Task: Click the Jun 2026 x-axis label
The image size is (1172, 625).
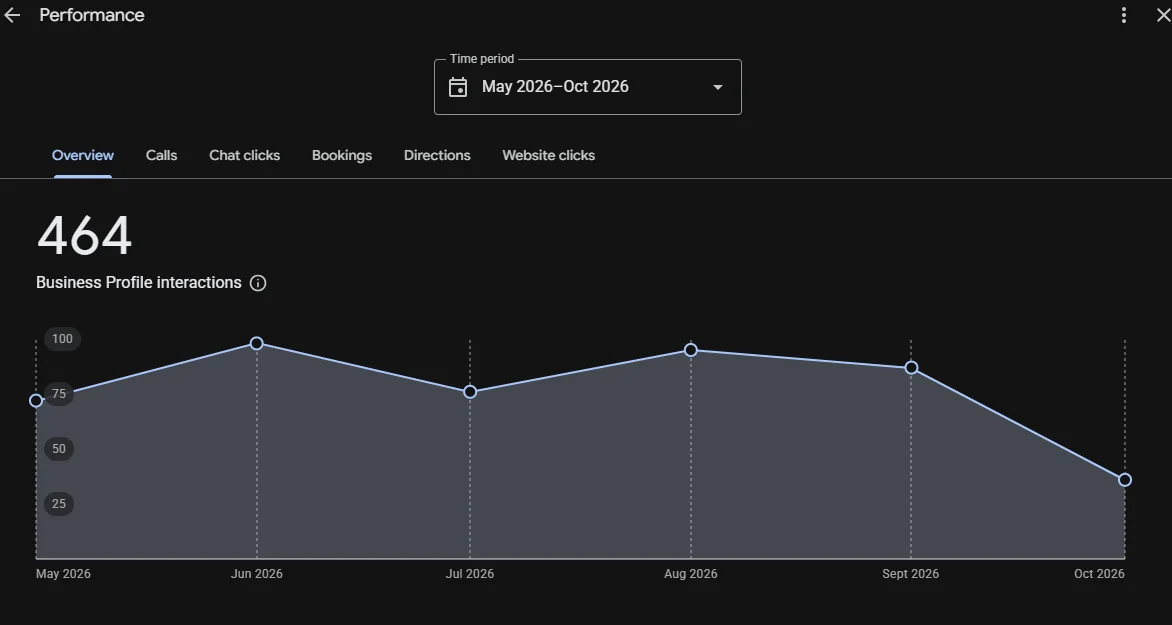Action: click(257, 574)
